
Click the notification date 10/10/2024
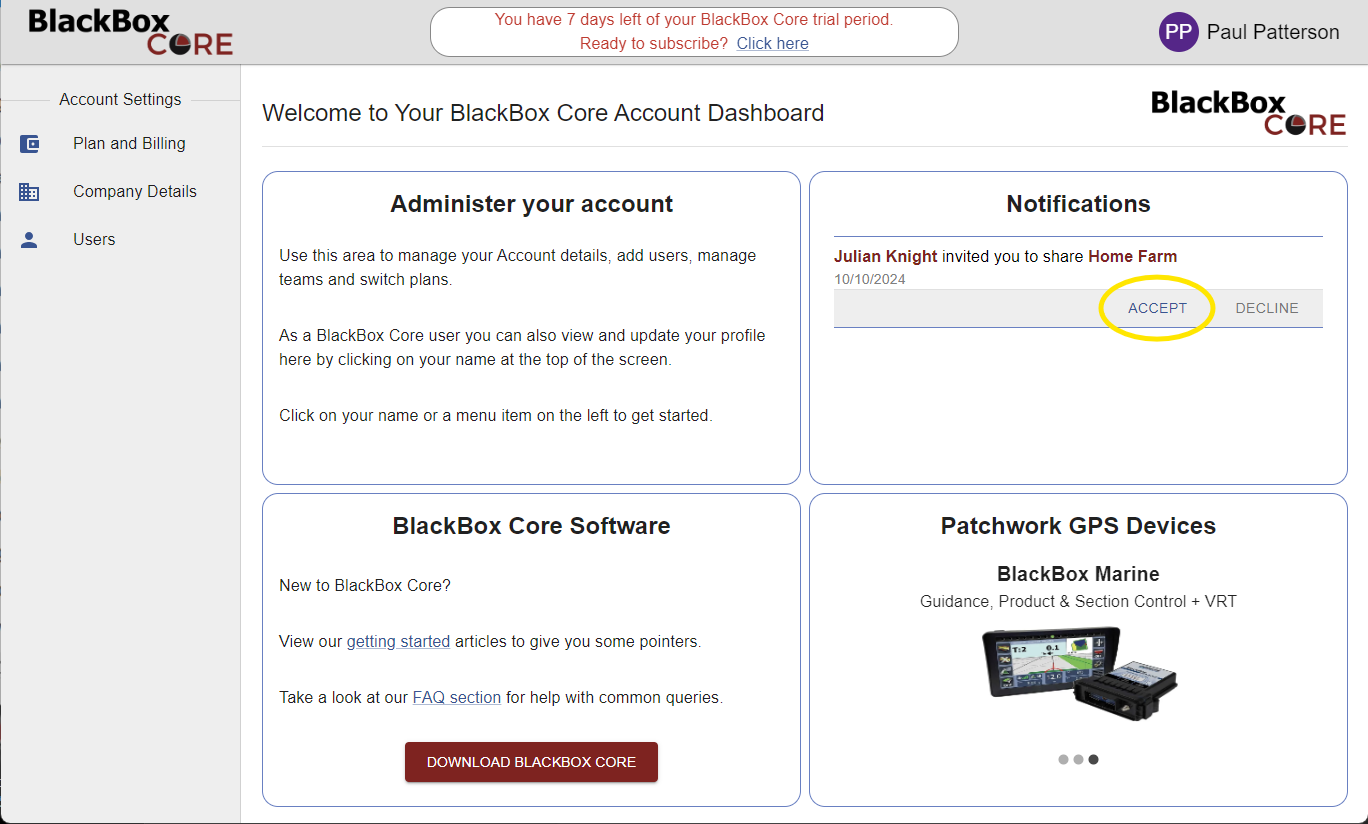click(870, 279)
